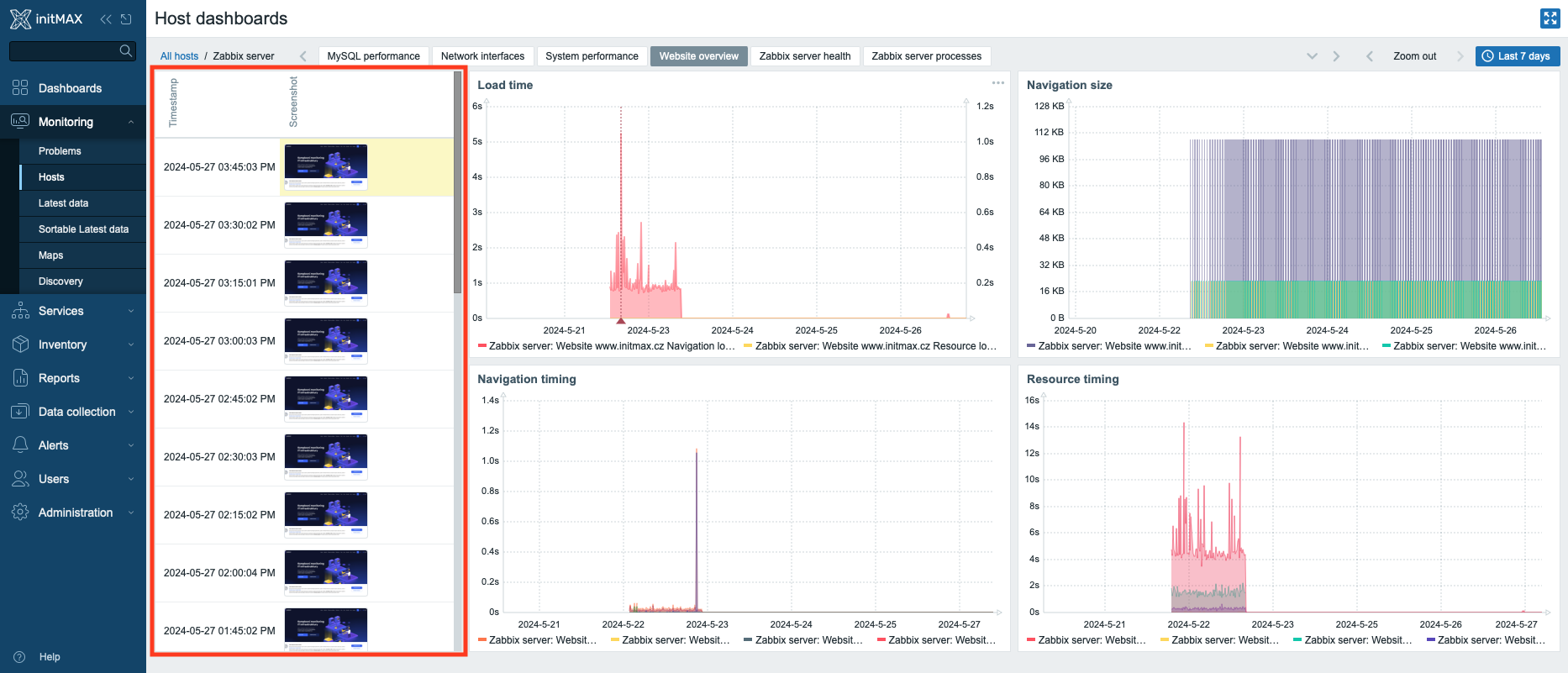Screen dimensions: 1568x673
Task: Expand the Data collection chevron
Action: point(131,412)
